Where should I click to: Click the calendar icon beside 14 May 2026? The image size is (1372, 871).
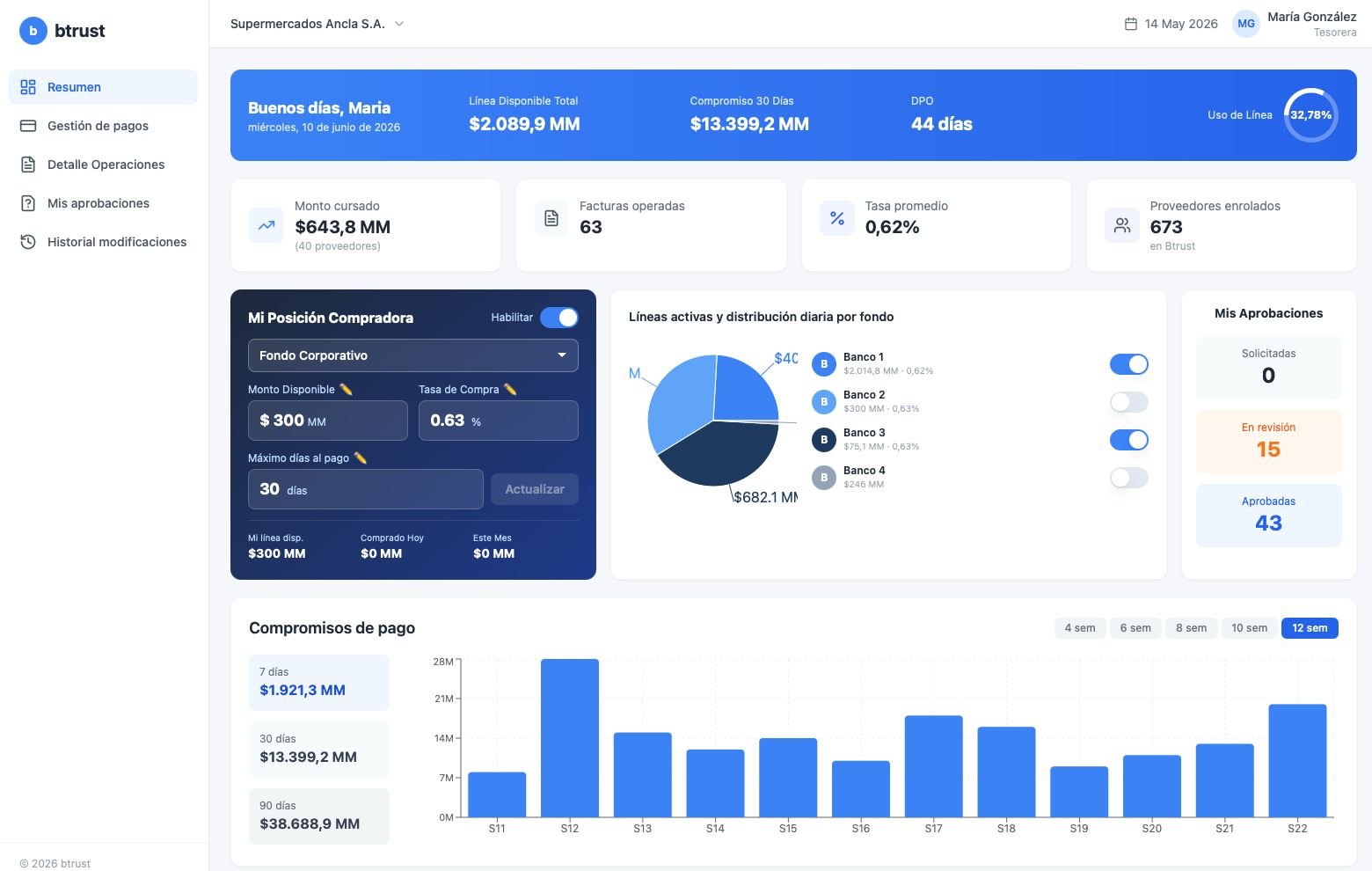tap(1131, 24)
